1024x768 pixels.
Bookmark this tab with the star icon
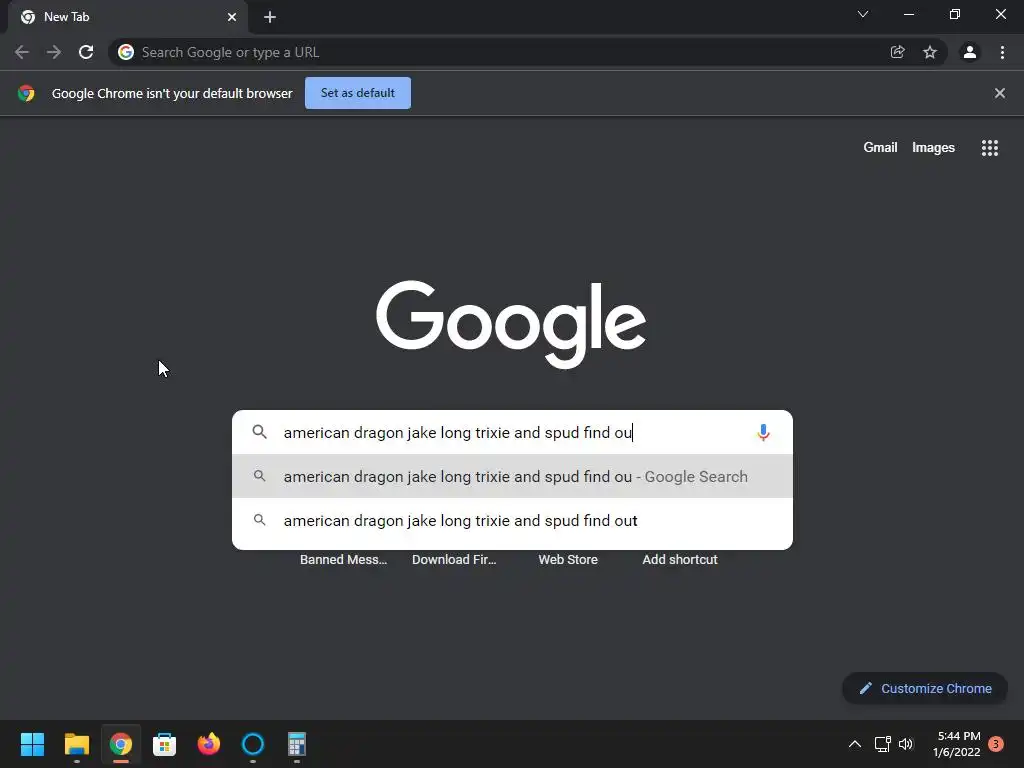coord(930,52)
